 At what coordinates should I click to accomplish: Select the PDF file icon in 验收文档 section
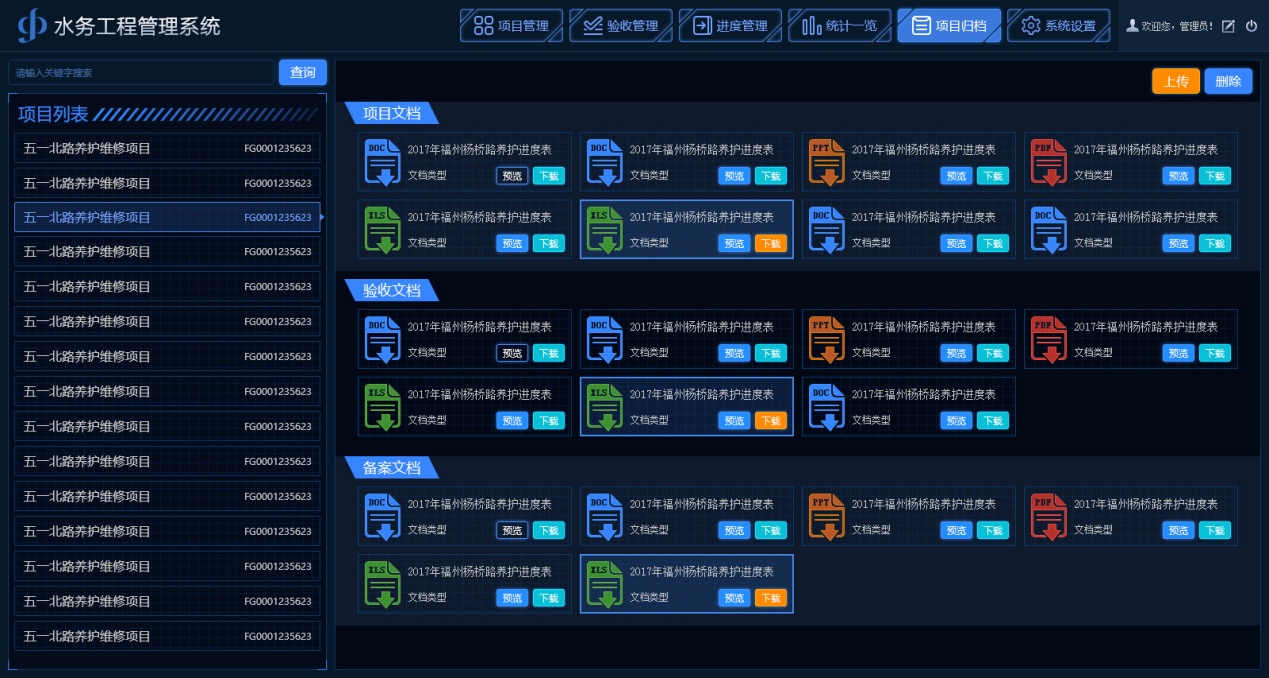point(1048,339)
